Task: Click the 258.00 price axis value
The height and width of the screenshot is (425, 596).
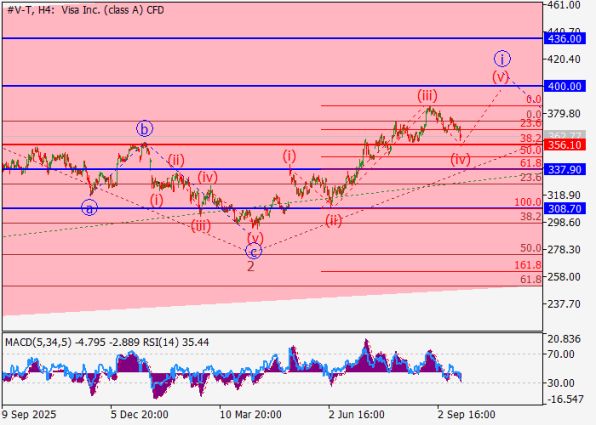Action: [x=564, y=277]
